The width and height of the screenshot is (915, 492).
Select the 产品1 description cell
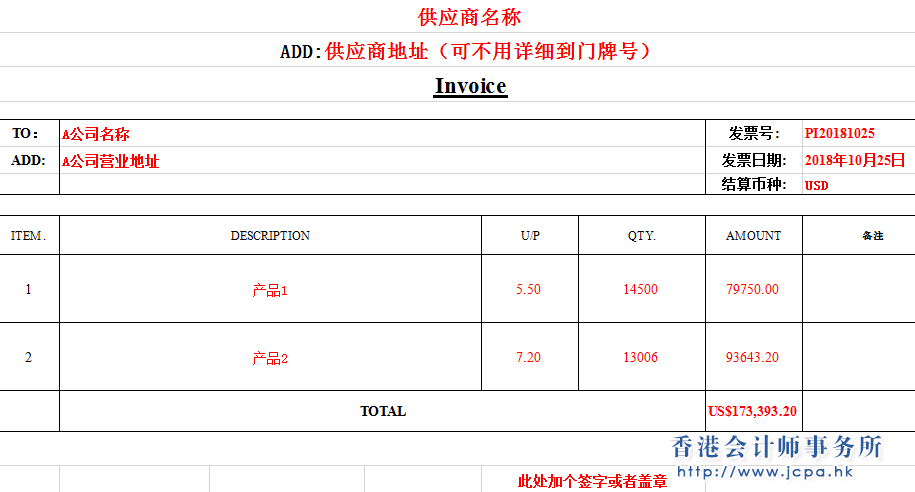270,291
